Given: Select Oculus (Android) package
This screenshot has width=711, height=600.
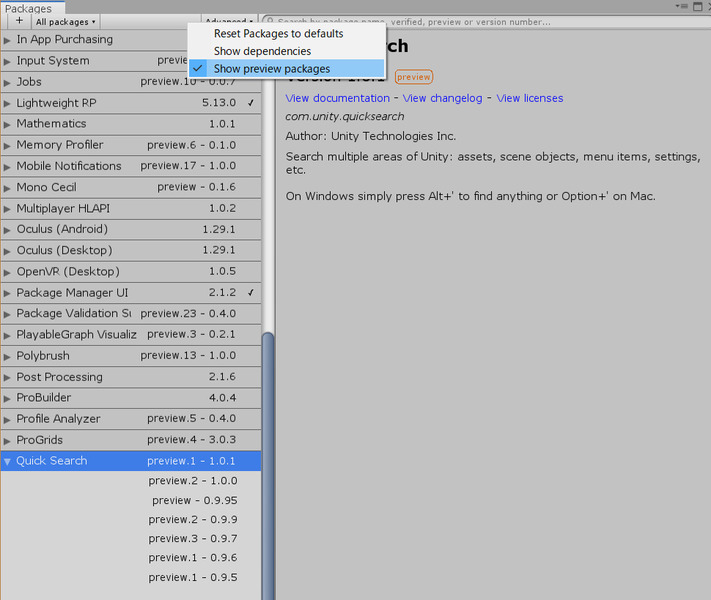Looking at the screenshot, I should [131, 229].
